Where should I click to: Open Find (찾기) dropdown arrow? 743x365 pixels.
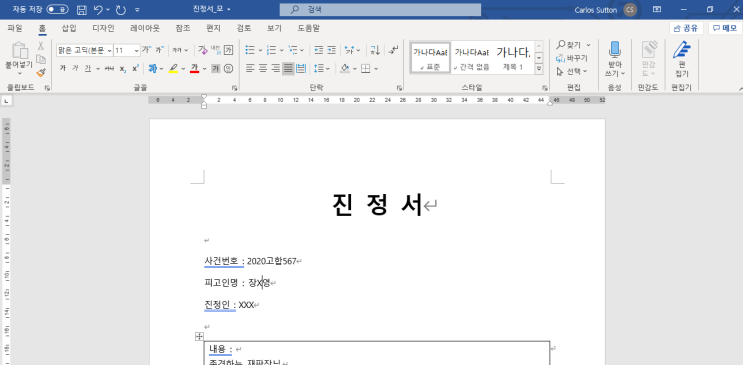pos(589,45)
